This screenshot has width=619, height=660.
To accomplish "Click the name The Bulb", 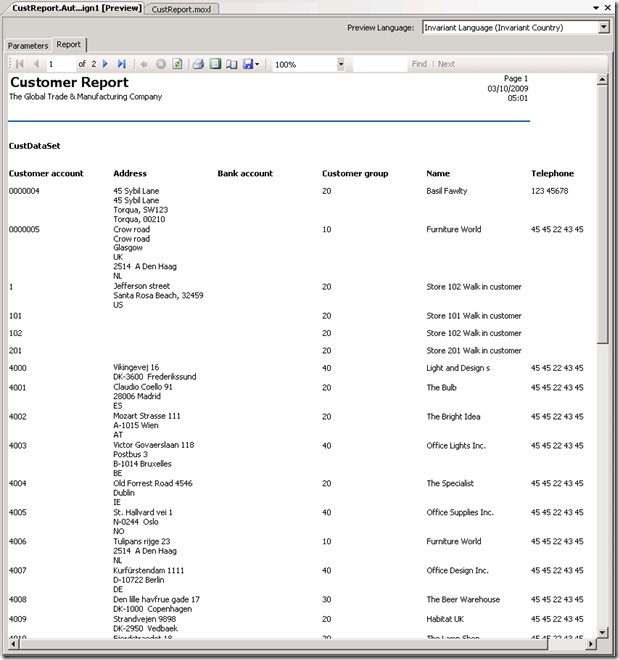I will tap(441, 388).
